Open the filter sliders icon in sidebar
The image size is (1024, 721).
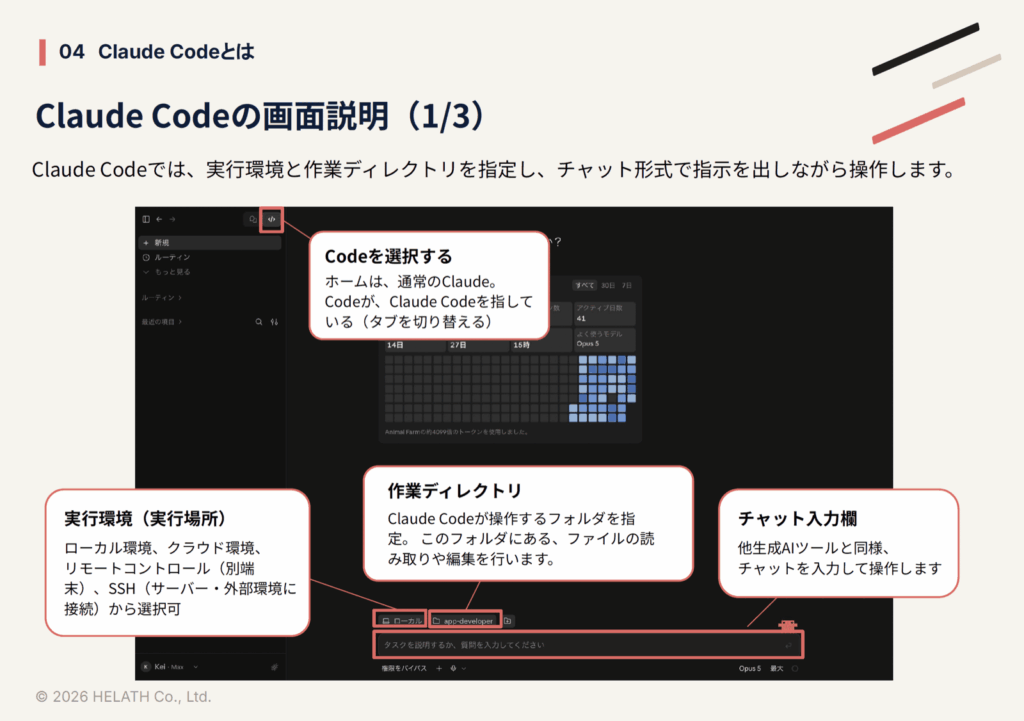click(274, 322)
